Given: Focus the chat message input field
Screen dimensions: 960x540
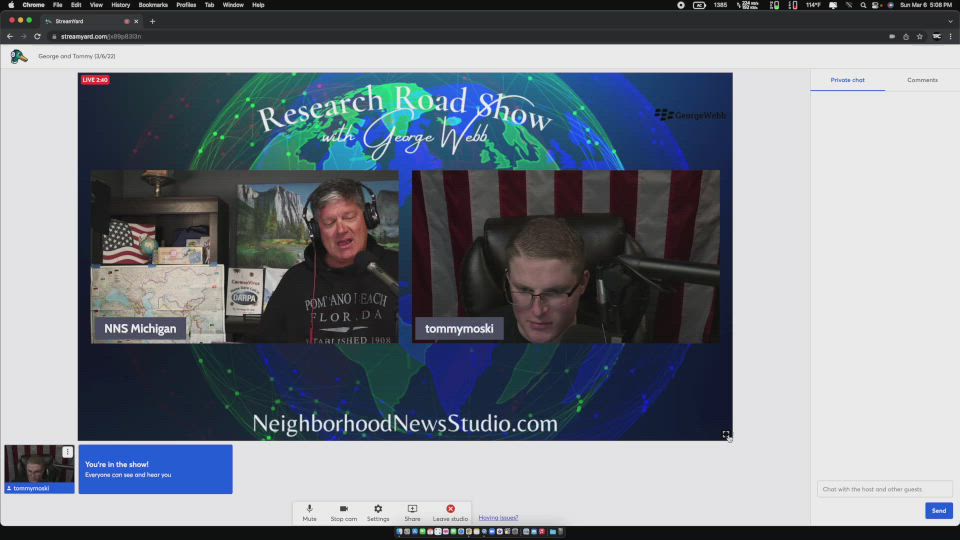Looking at the screenshot, I should 884,489.
